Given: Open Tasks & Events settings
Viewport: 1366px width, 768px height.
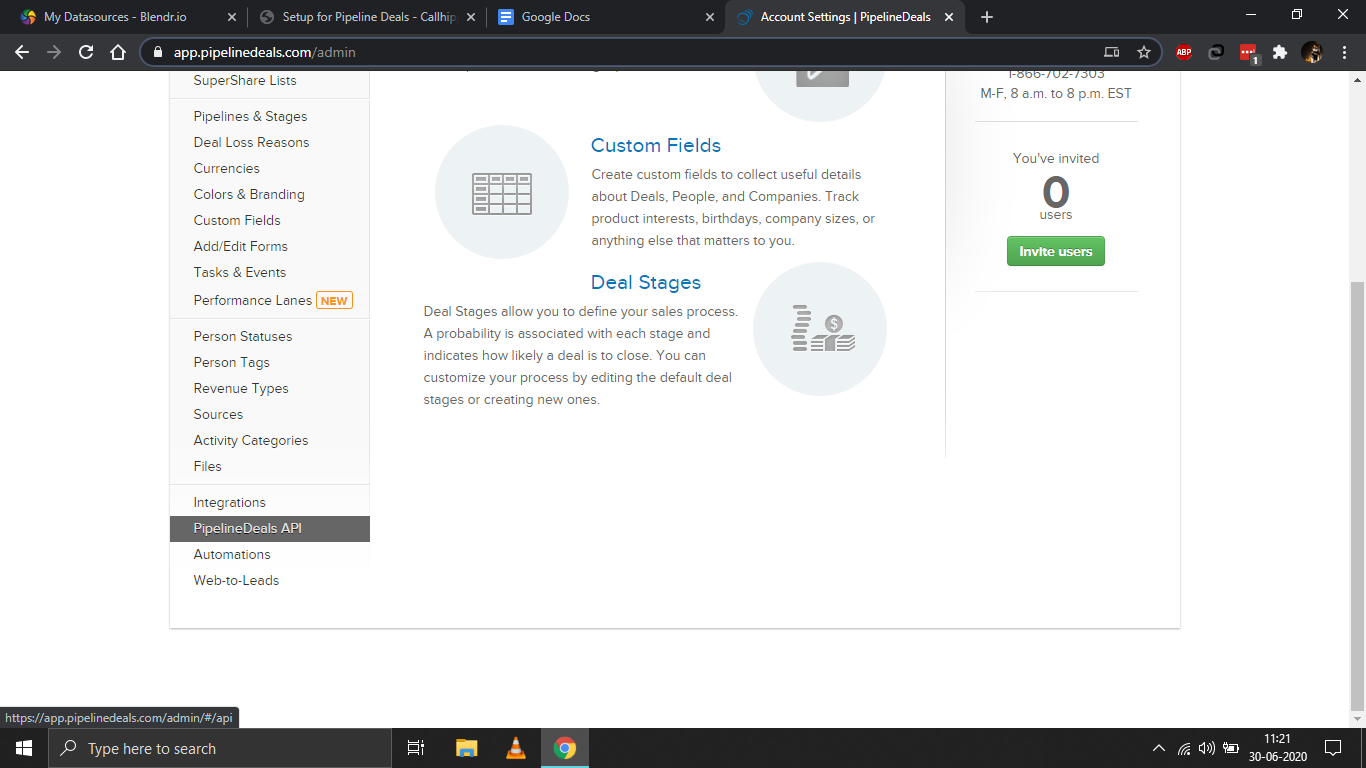Looking at the screenshot, I should click(x=239, y=272).
